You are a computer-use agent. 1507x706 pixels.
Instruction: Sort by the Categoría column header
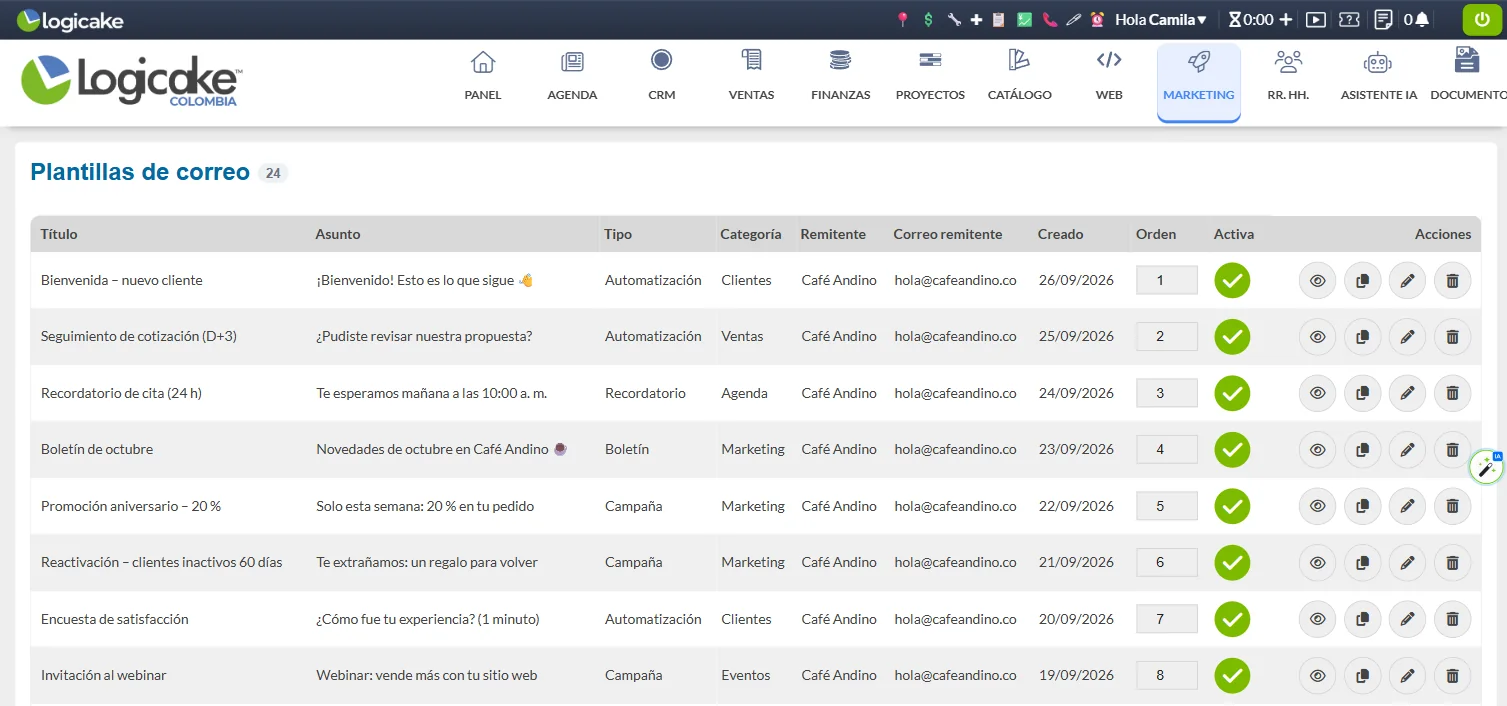[750, 234]
